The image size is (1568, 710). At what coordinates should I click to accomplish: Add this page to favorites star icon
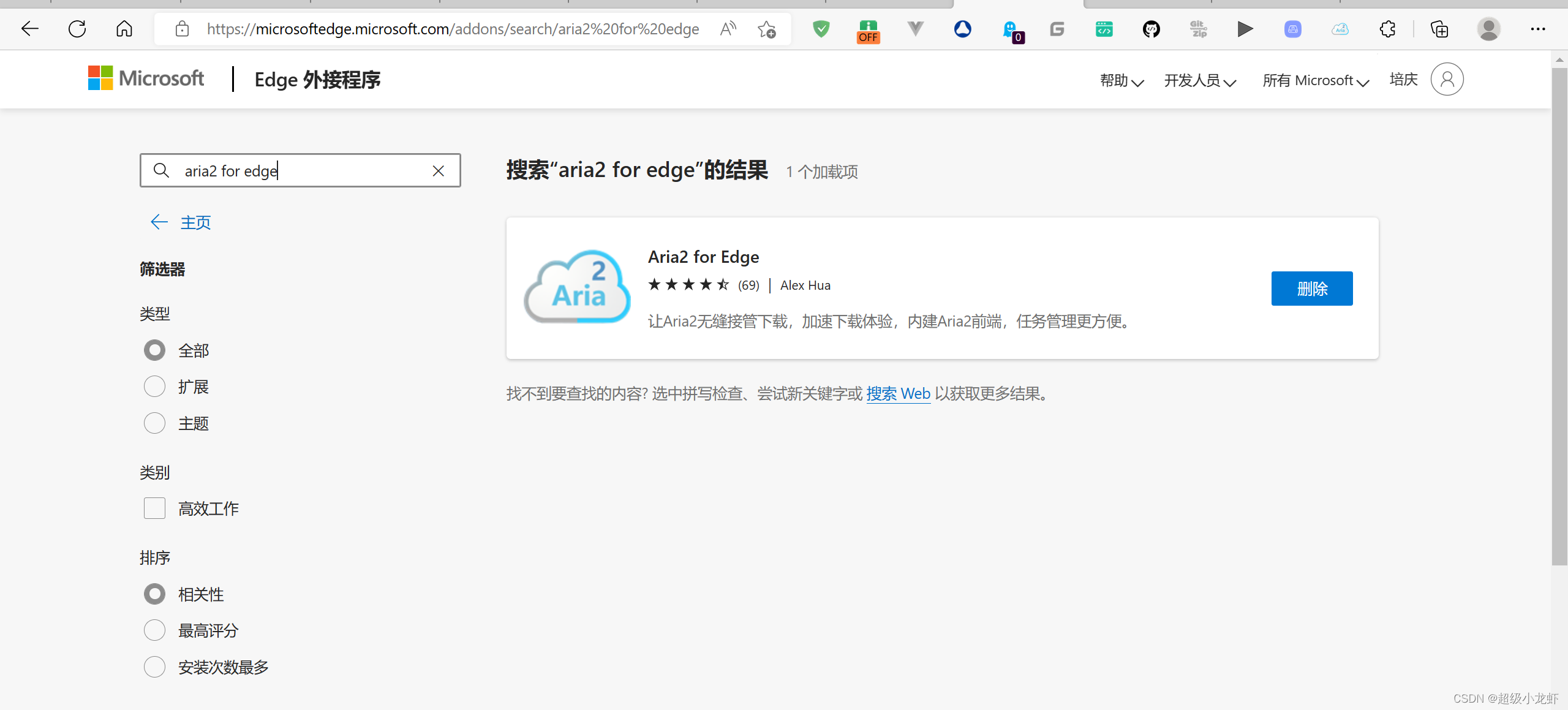coord(766,29)
